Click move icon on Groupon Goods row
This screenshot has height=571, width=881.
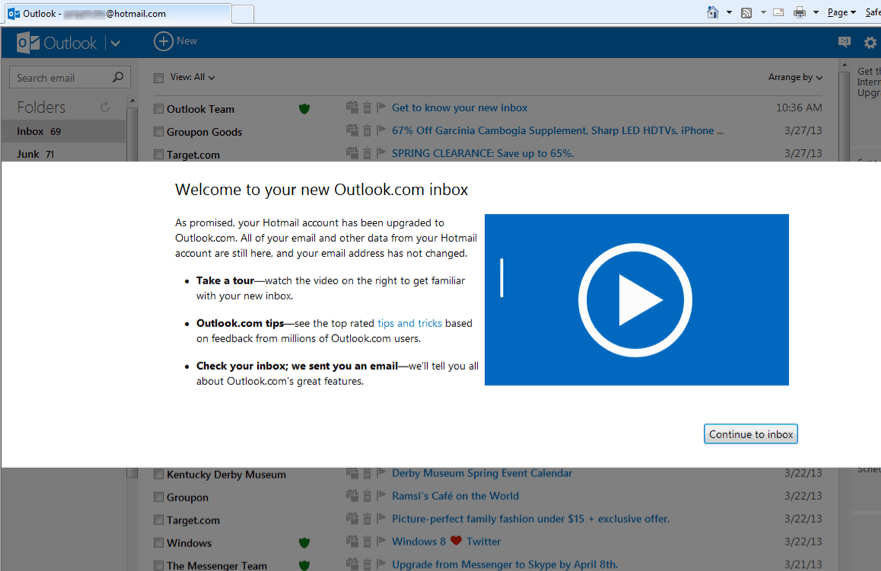352,130
